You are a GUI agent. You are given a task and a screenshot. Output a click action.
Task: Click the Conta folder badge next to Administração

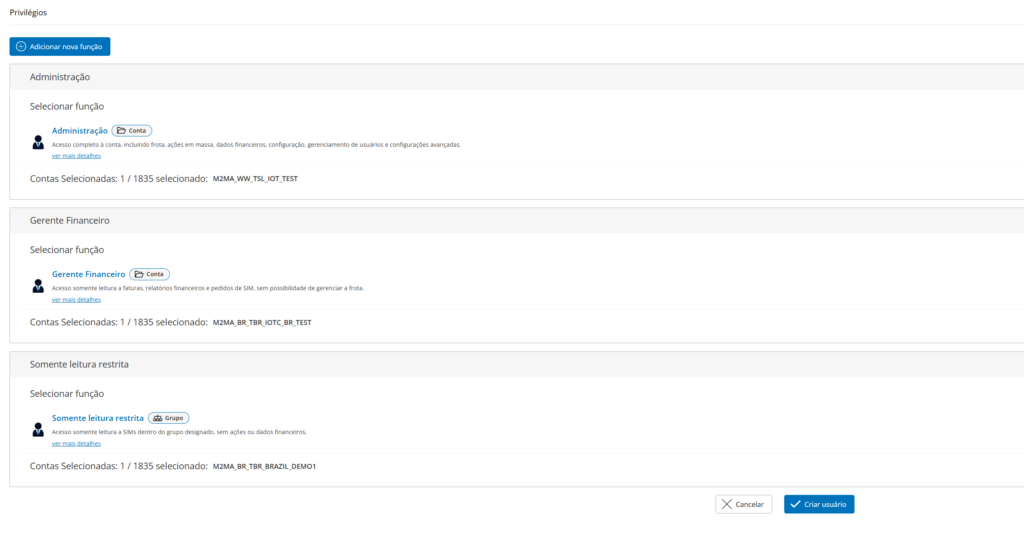[x=132, y=131]
